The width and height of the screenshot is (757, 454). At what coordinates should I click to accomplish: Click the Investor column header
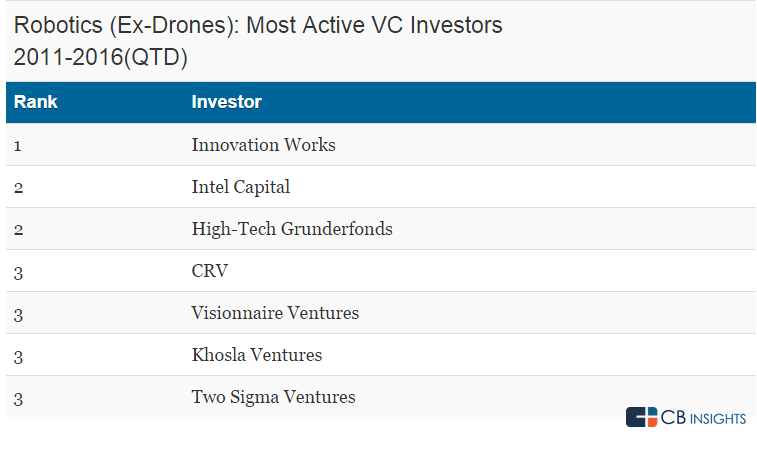pos(226,102)
